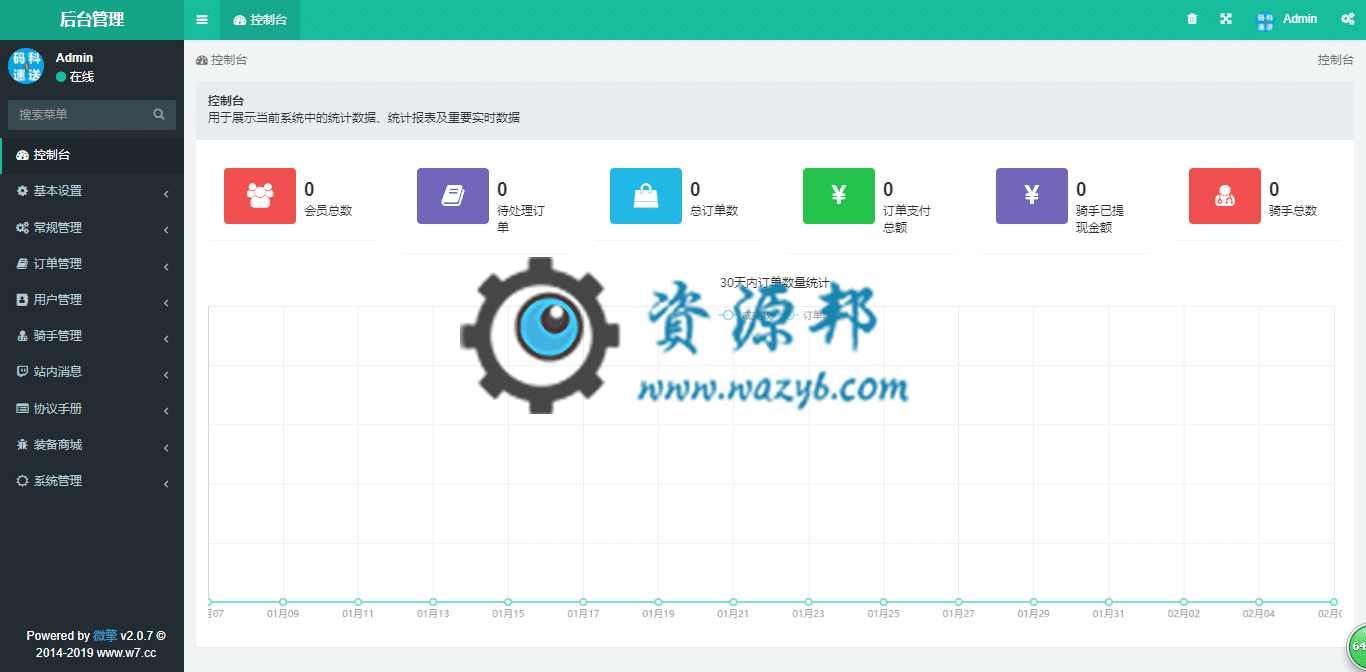Open Admin user menu in header
Viewport: 1366px width, 672px height.
point(1287,19)
